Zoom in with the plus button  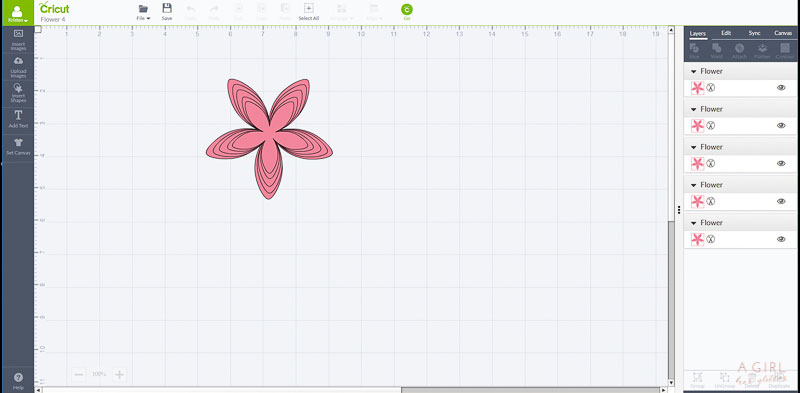pyautogui.click(x=119, y=375)
